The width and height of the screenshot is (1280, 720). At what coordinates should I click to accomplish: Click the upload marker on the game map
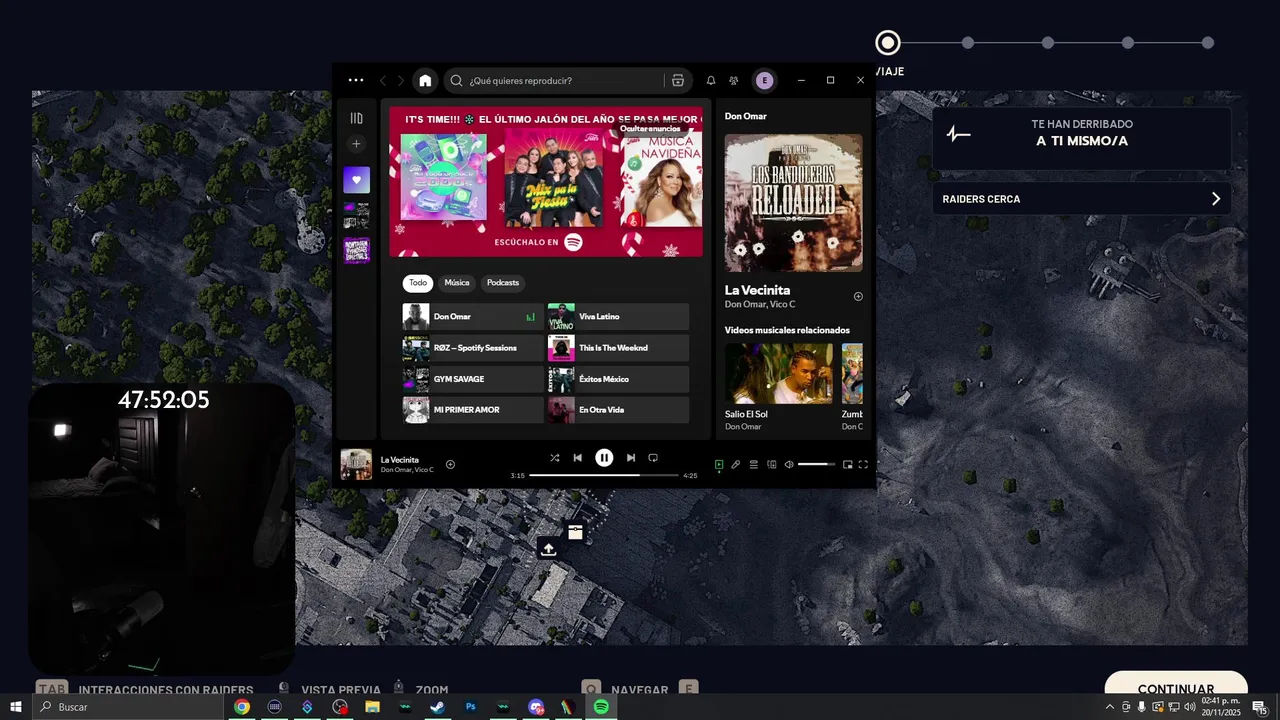[x=548, y=548]
